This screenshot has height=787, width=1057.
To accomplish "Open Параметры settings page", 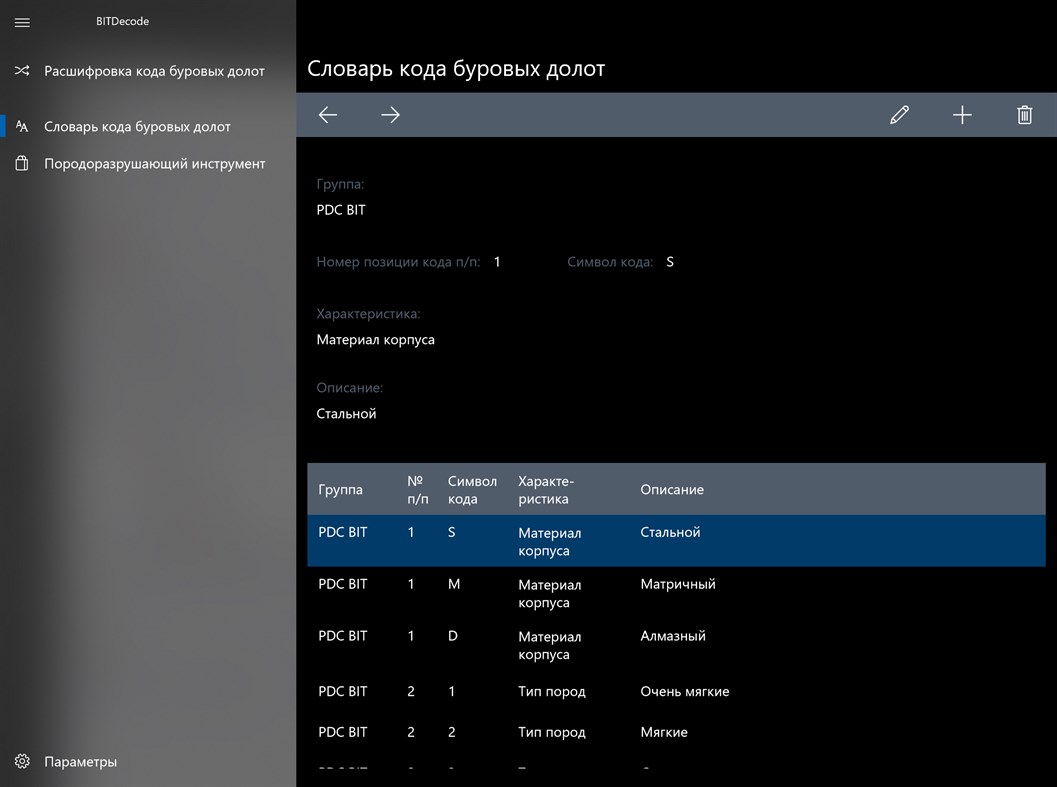I will click(80, 762).
